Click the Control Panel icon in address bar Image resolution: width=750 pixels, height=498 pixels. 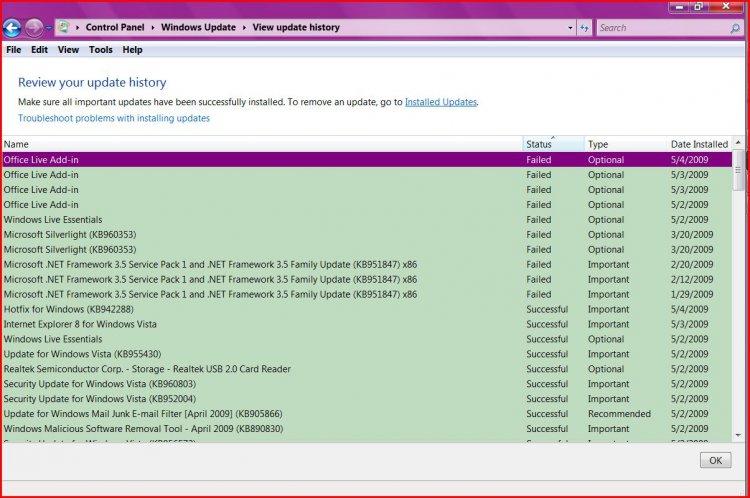pyautogui.click(x=63, y=27)
